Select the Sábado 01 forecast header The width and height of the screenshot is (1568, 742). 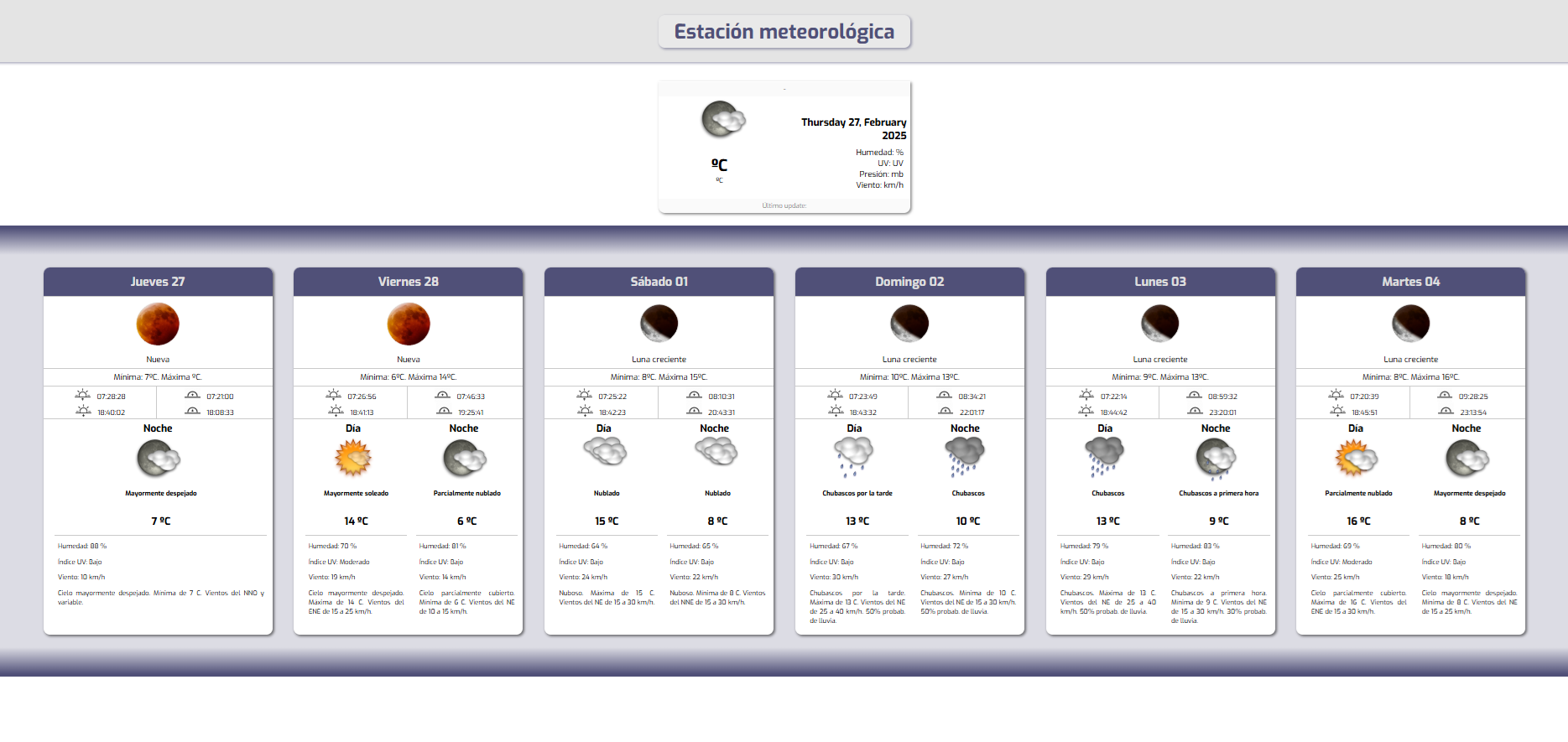coord(659,282)
